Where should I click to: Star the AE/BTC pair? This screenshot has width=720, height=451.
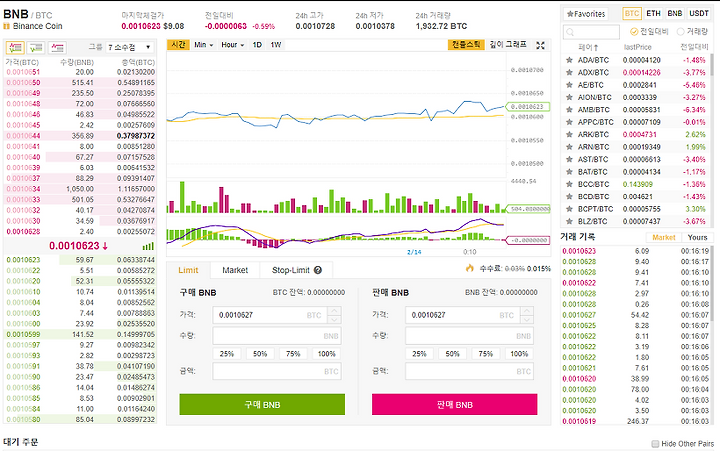click(569, 85)
